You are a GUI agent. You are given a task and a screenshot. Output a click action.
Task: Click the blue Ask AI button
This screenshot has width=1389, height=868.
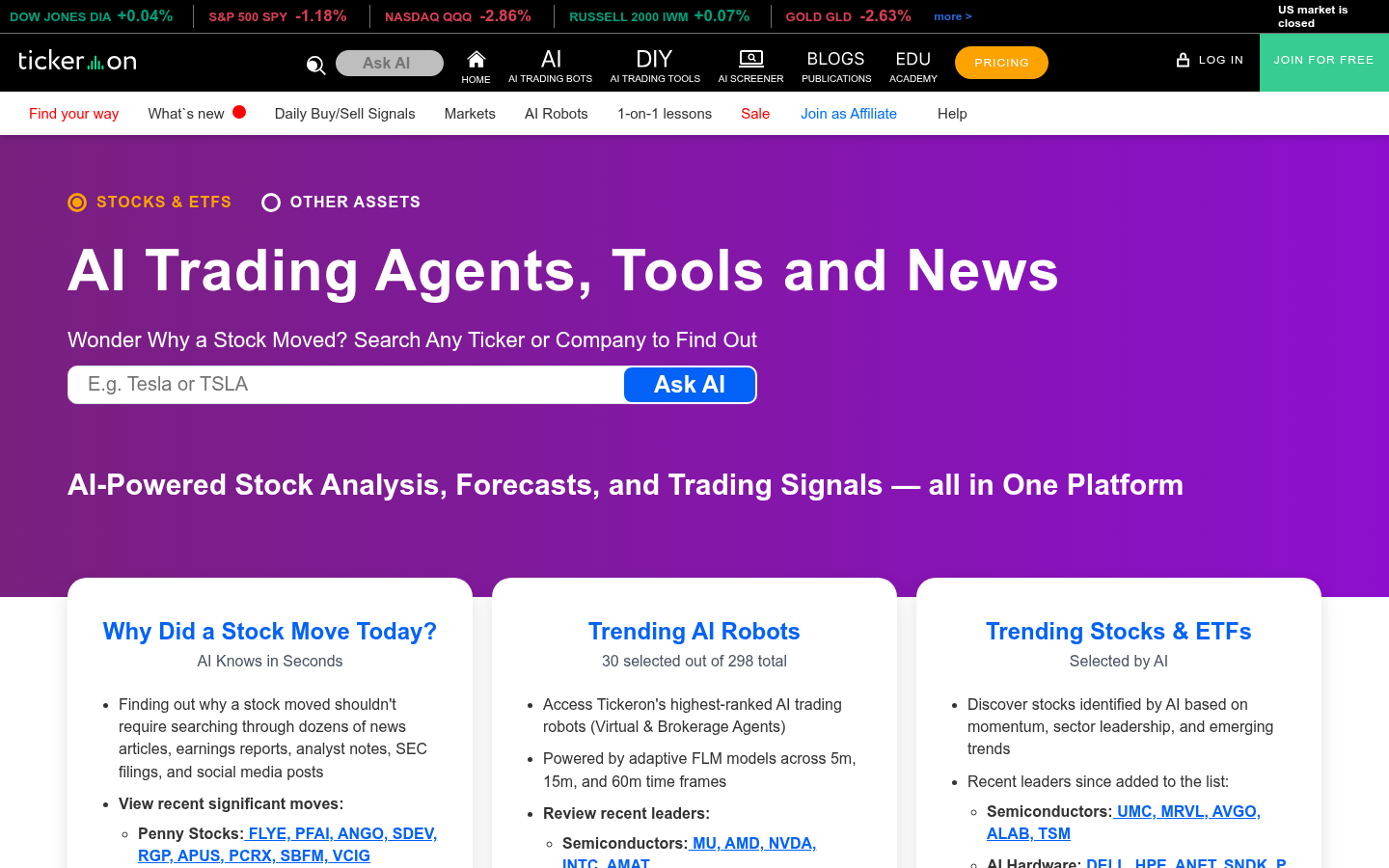[x=690, y=385]
